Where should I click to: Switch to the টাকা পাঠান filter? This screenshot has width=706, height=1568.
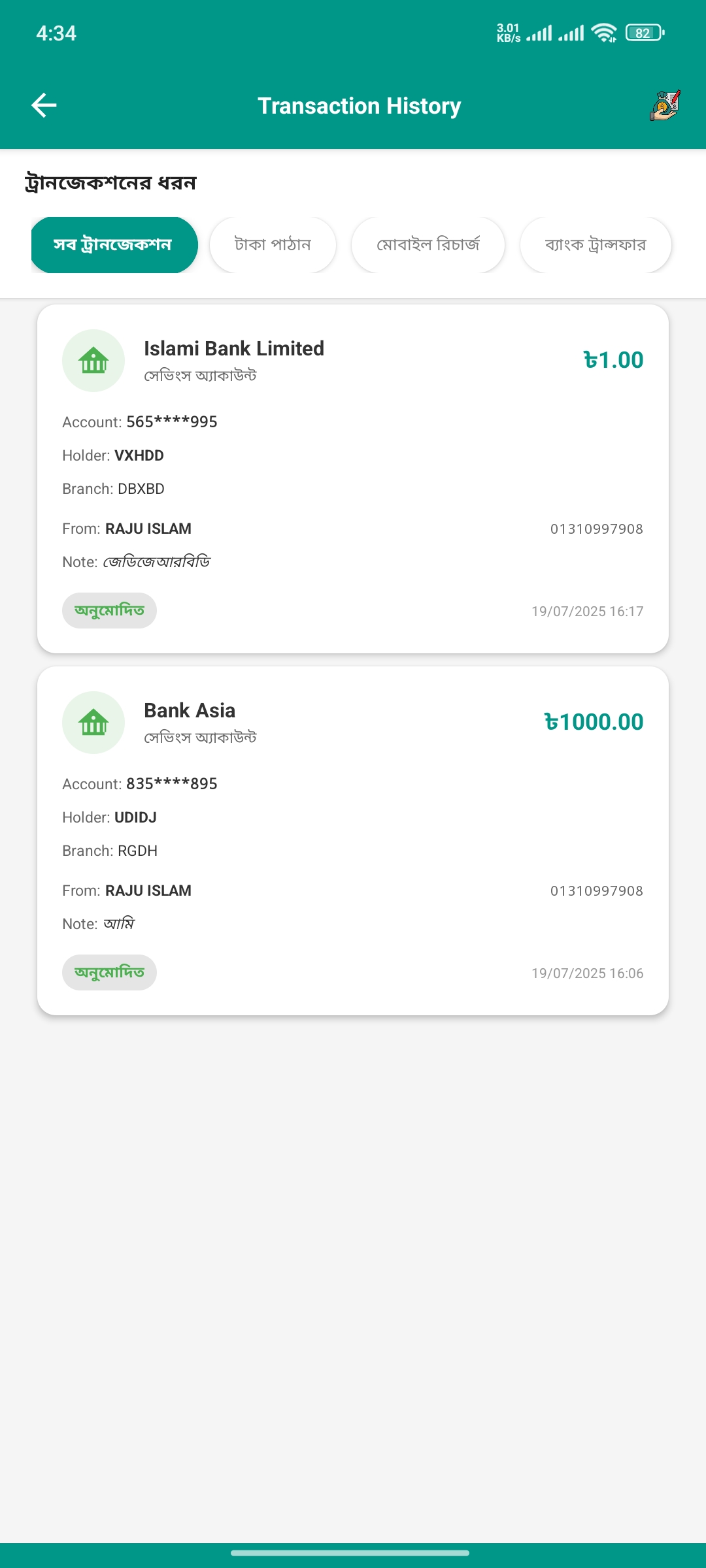(273, 245)
